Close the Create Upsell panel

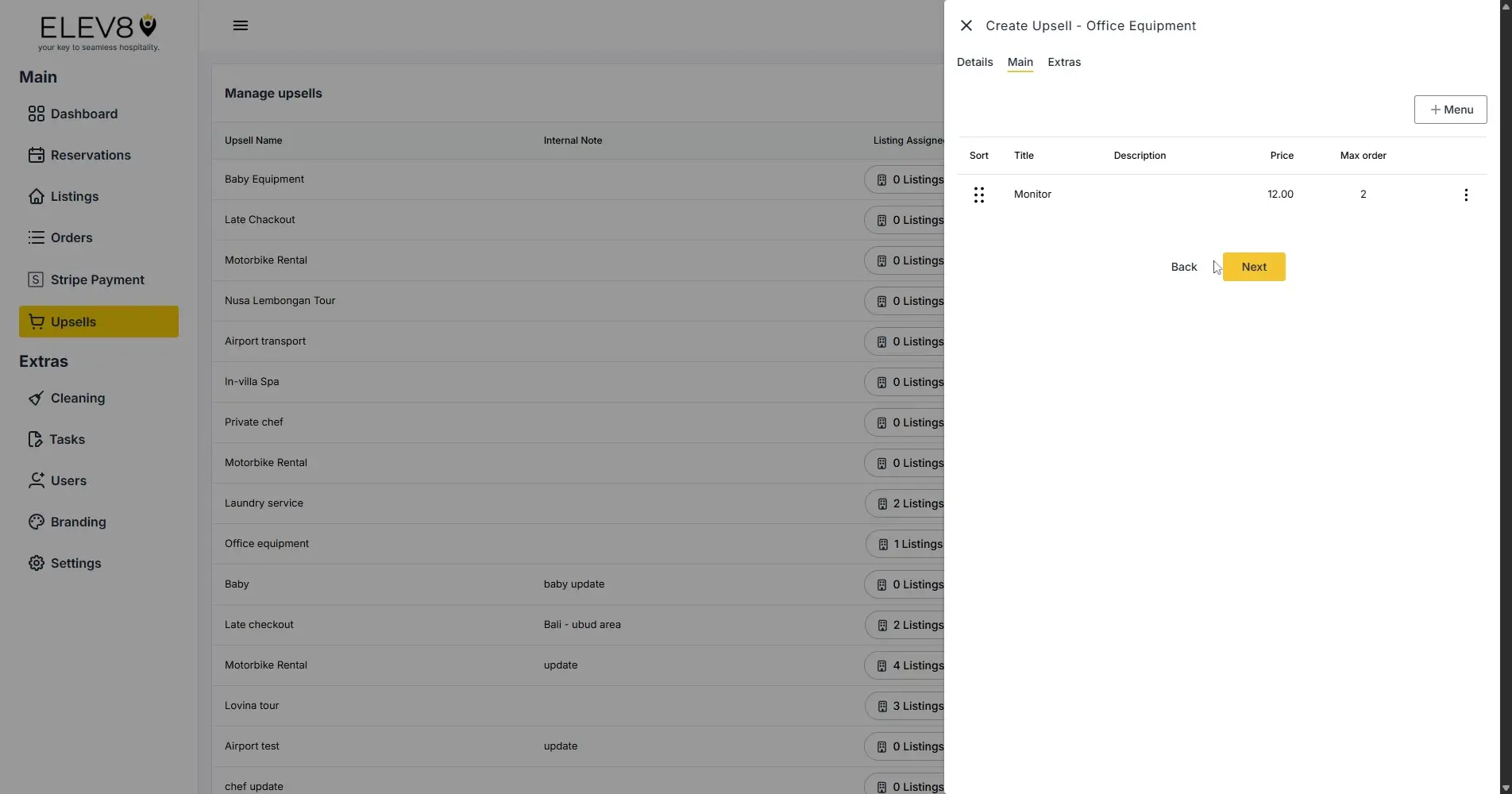pyautogui.click(x=966, y=25)
